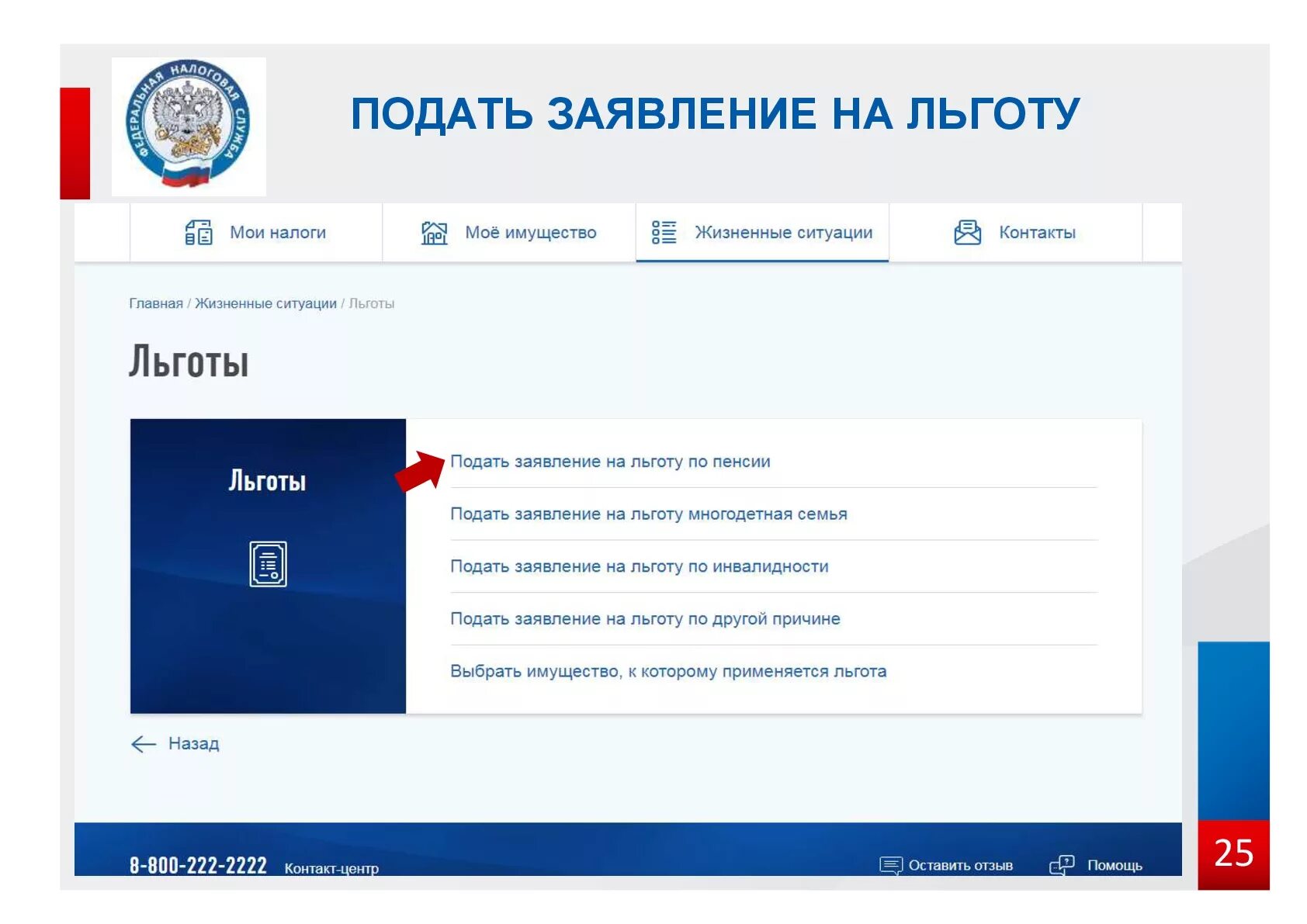
Task: Click the Оставить отзыв speech bubble icon
Action: click(890, 865)
